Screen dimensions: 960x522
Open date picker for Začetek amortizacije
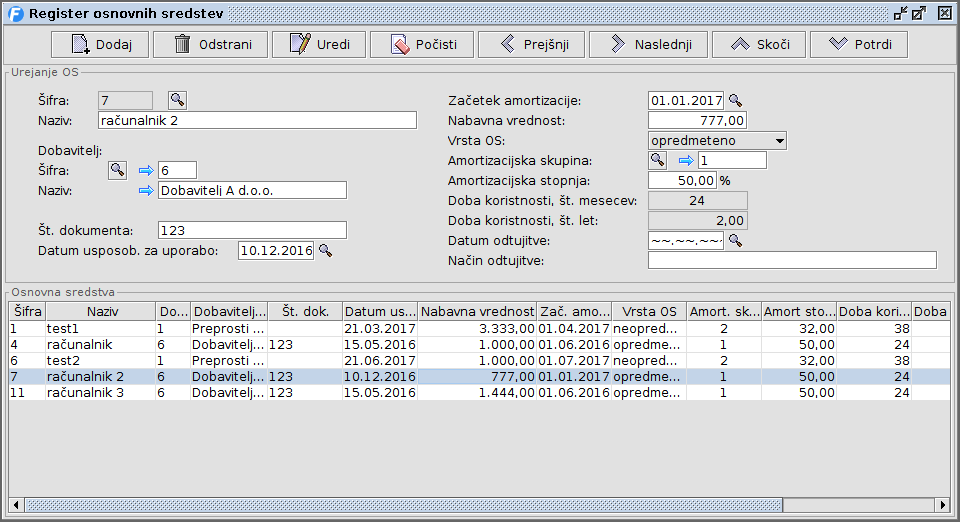pyautogui.click(x=735, y=100)
